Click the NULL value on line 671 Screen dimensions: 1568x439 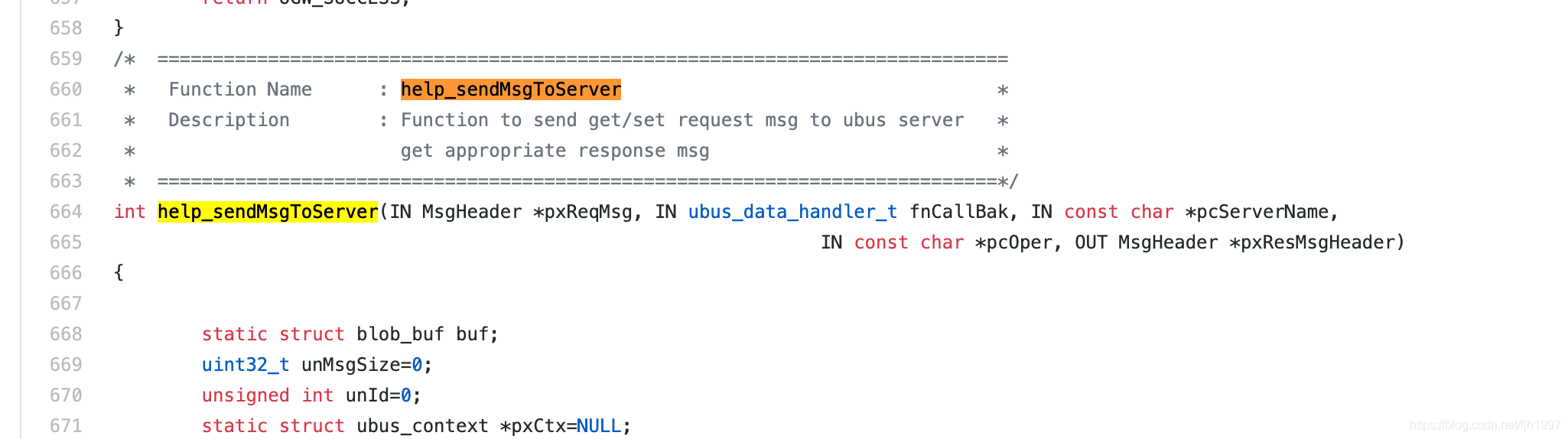click(599, 426)
